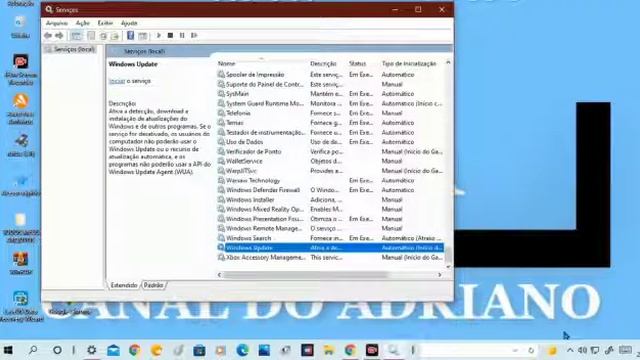This screenshot has width=640, height=360.
Task: Select the Windows Installer service
Action: (331, 200)
